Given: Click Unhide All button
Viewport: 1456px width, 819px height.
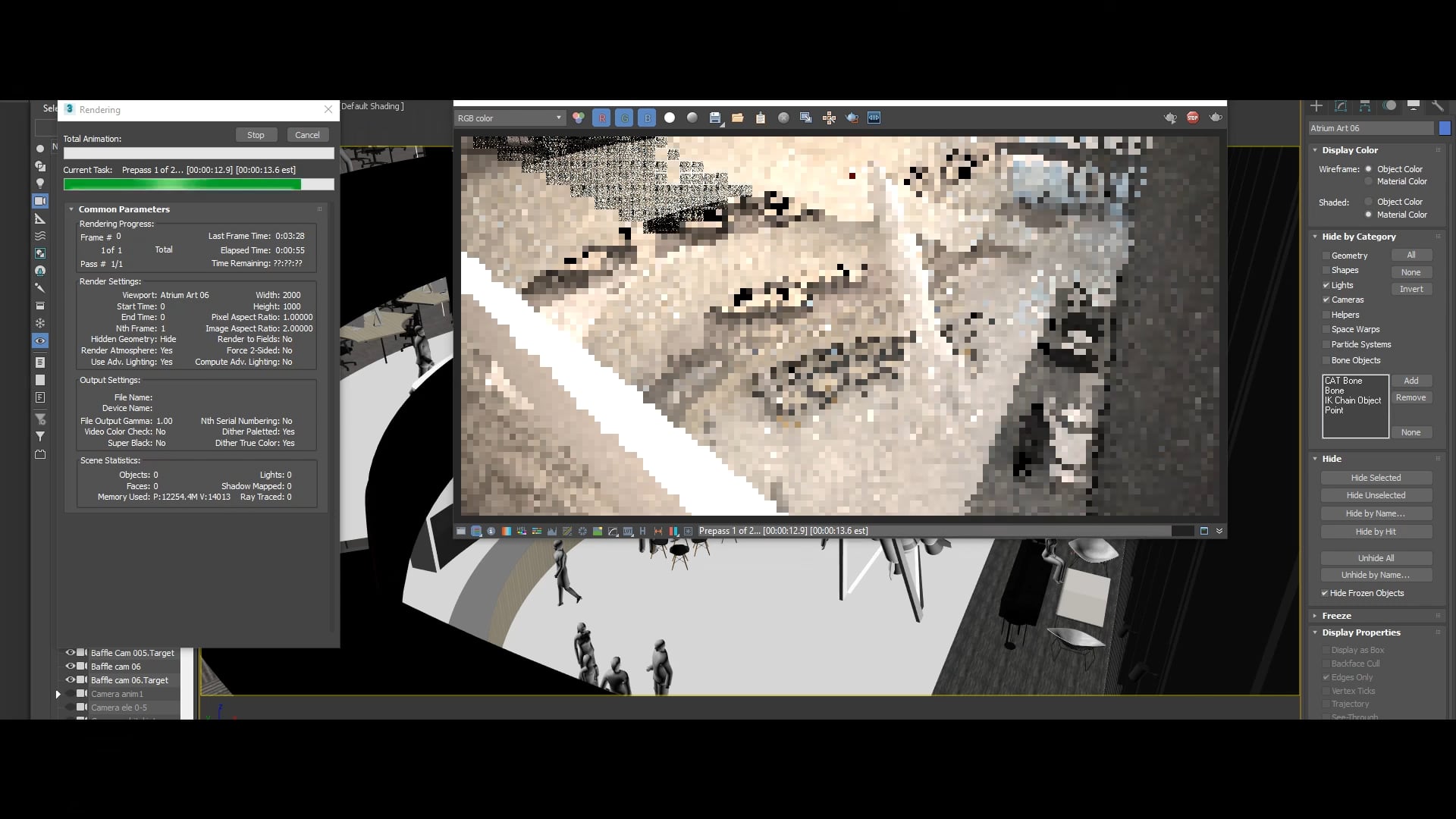Looking at the screenshot, I should click(x=1376, y=558).
